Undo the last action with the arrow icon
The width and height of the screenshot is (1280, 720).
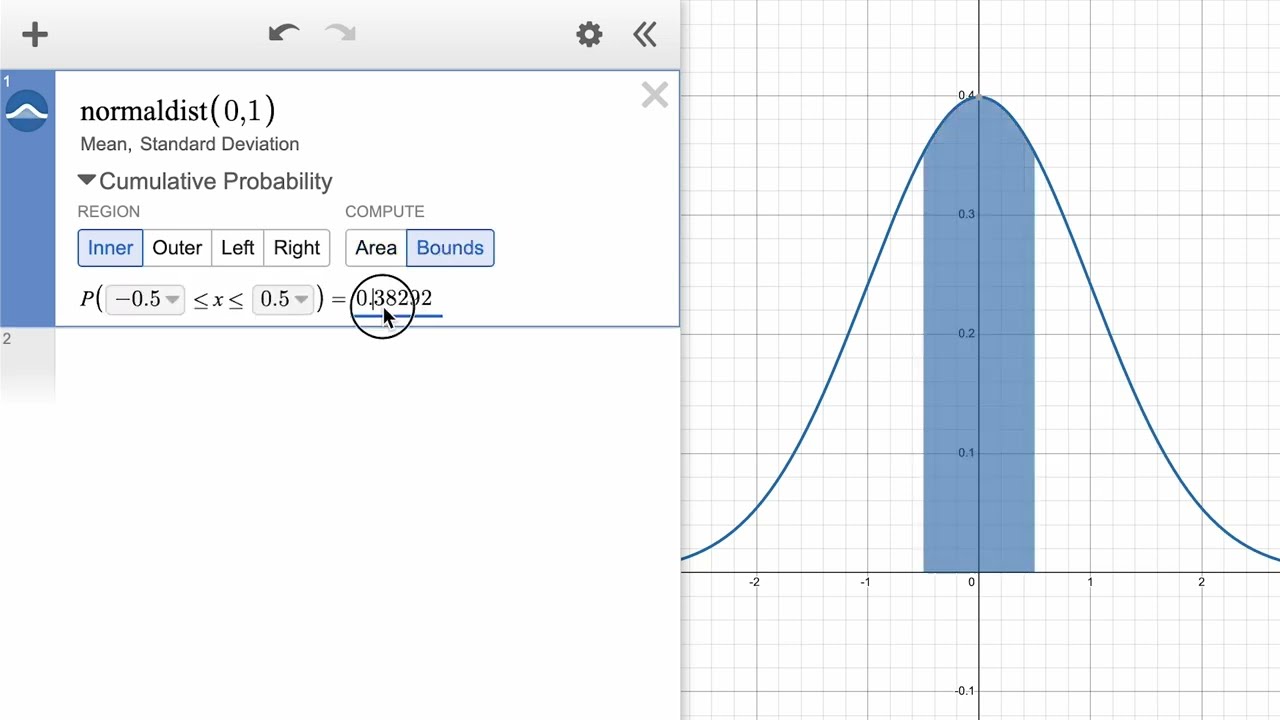284,34
